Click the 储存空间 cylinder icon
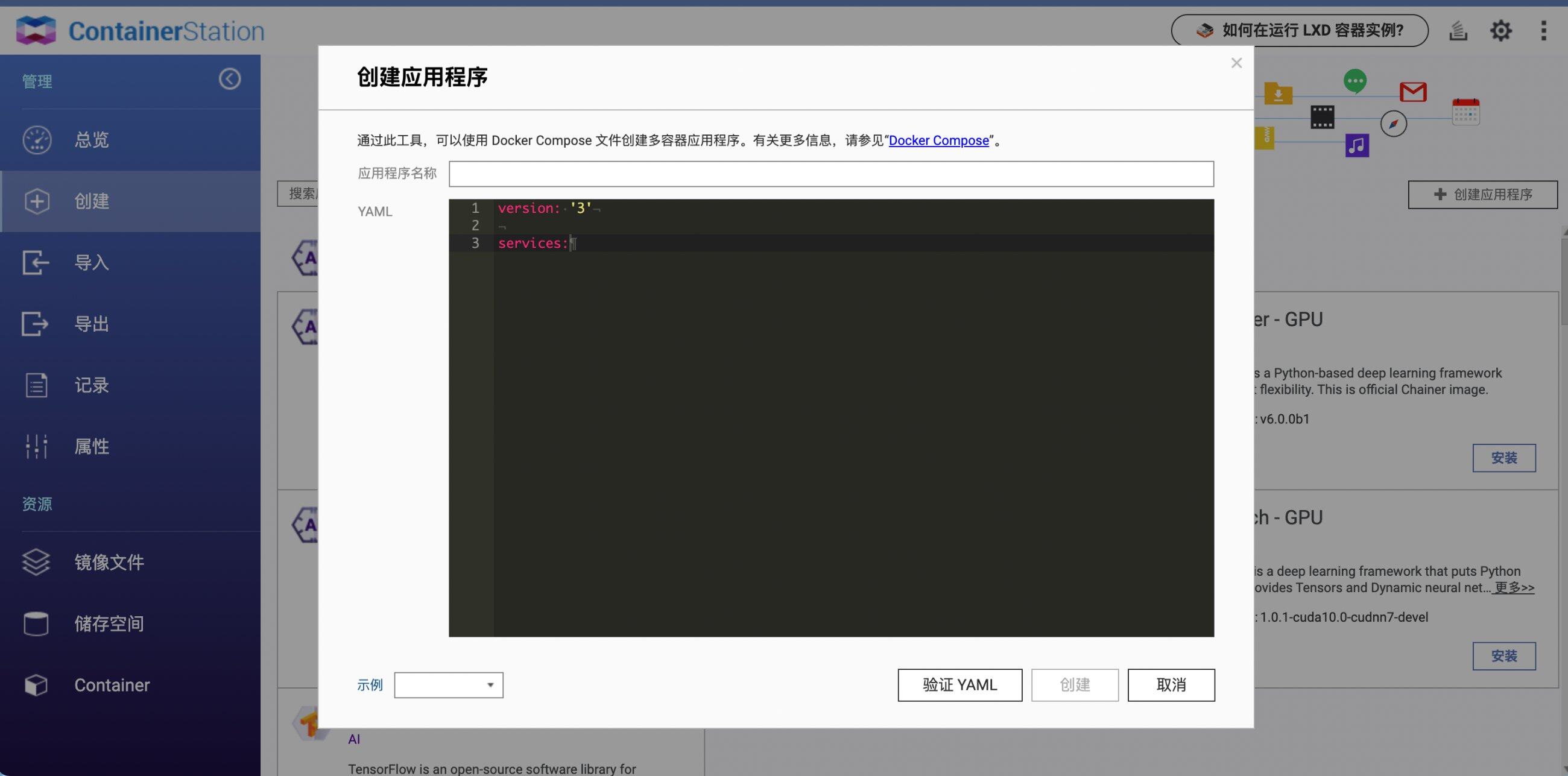 click(x=36, y=624)
